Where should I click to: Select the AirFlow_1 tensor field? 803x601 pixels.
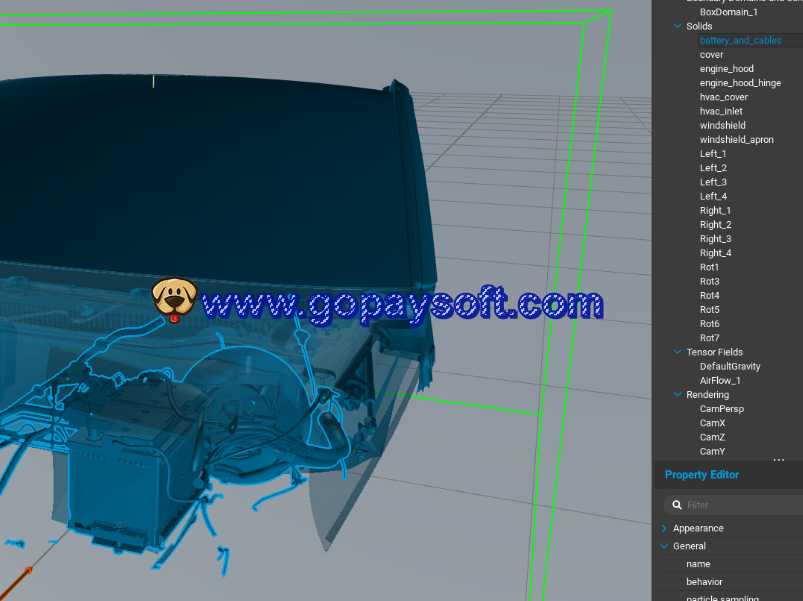click(x=719, y=381)
